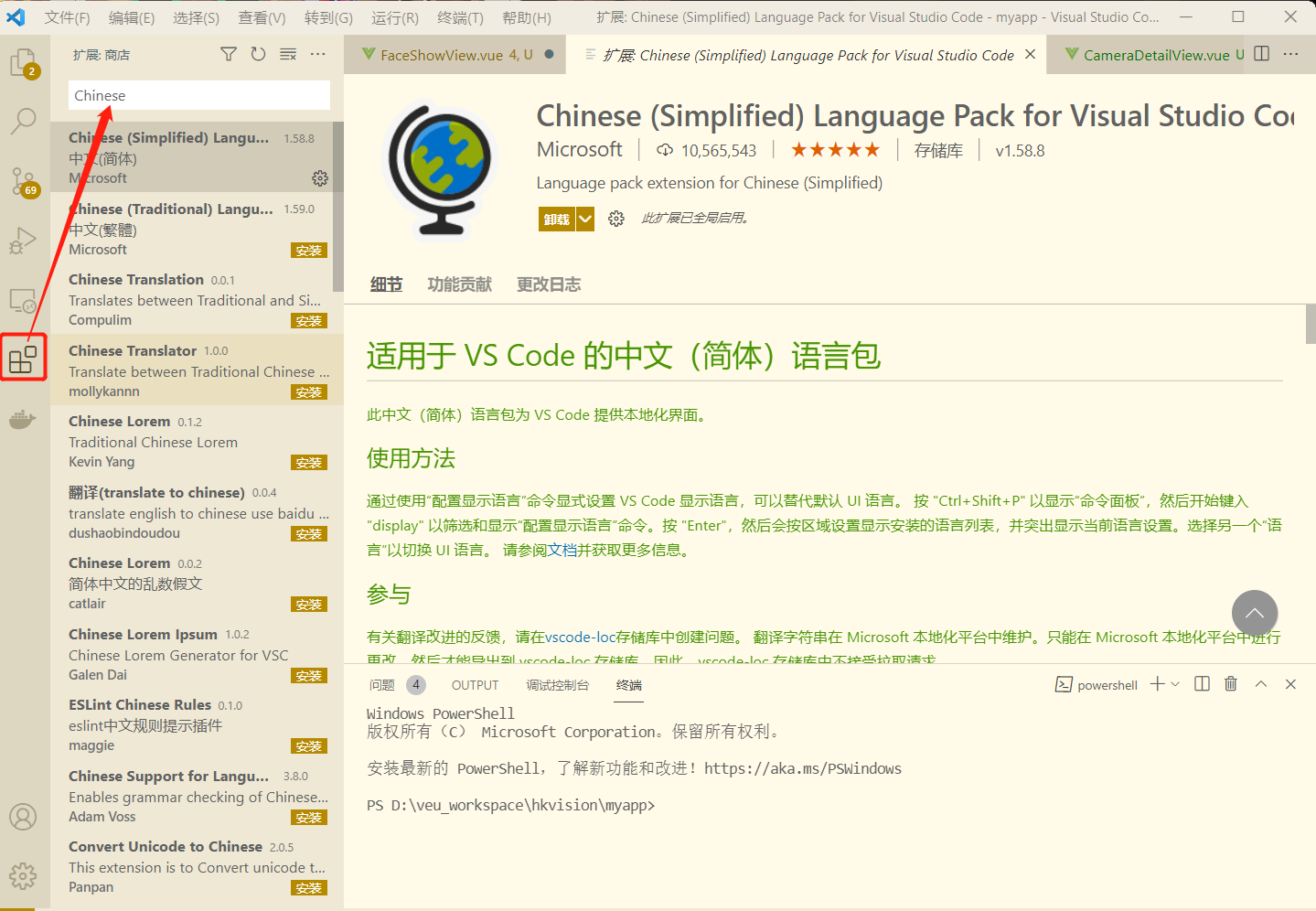Open the Docker view icon

(x=23, y=420)
